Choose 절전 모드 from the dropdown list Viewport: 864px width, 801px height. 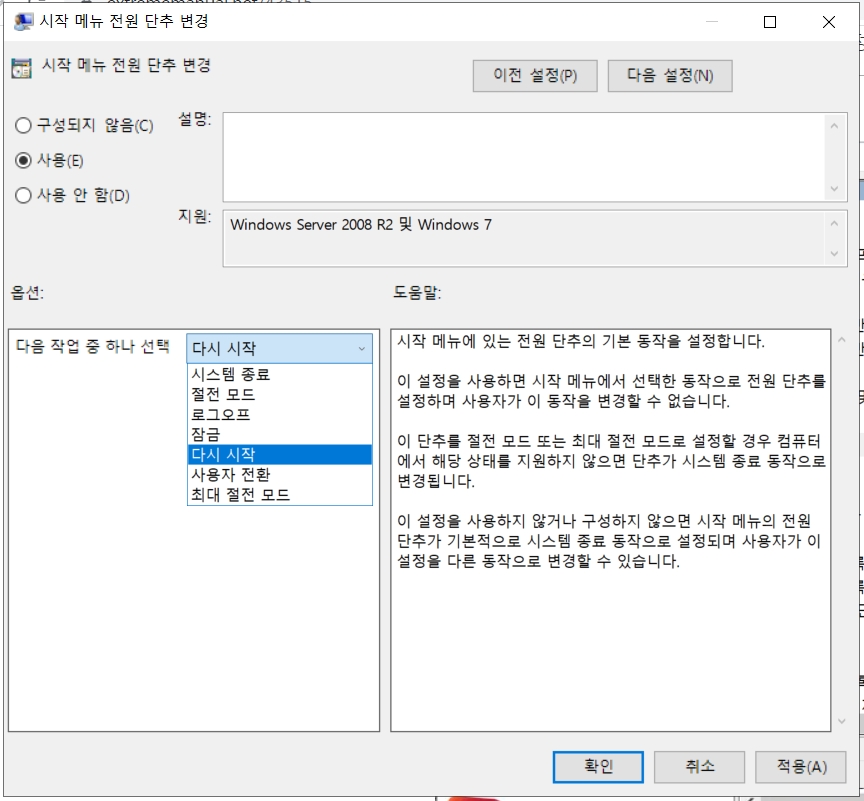(280, 394)
